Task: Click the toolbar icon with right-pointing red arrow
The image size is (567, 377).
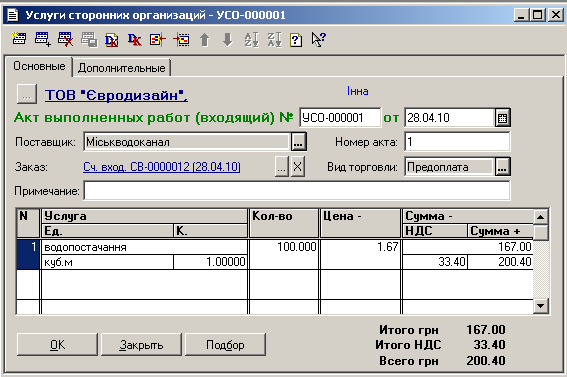Action: click(x=181, y=39)
